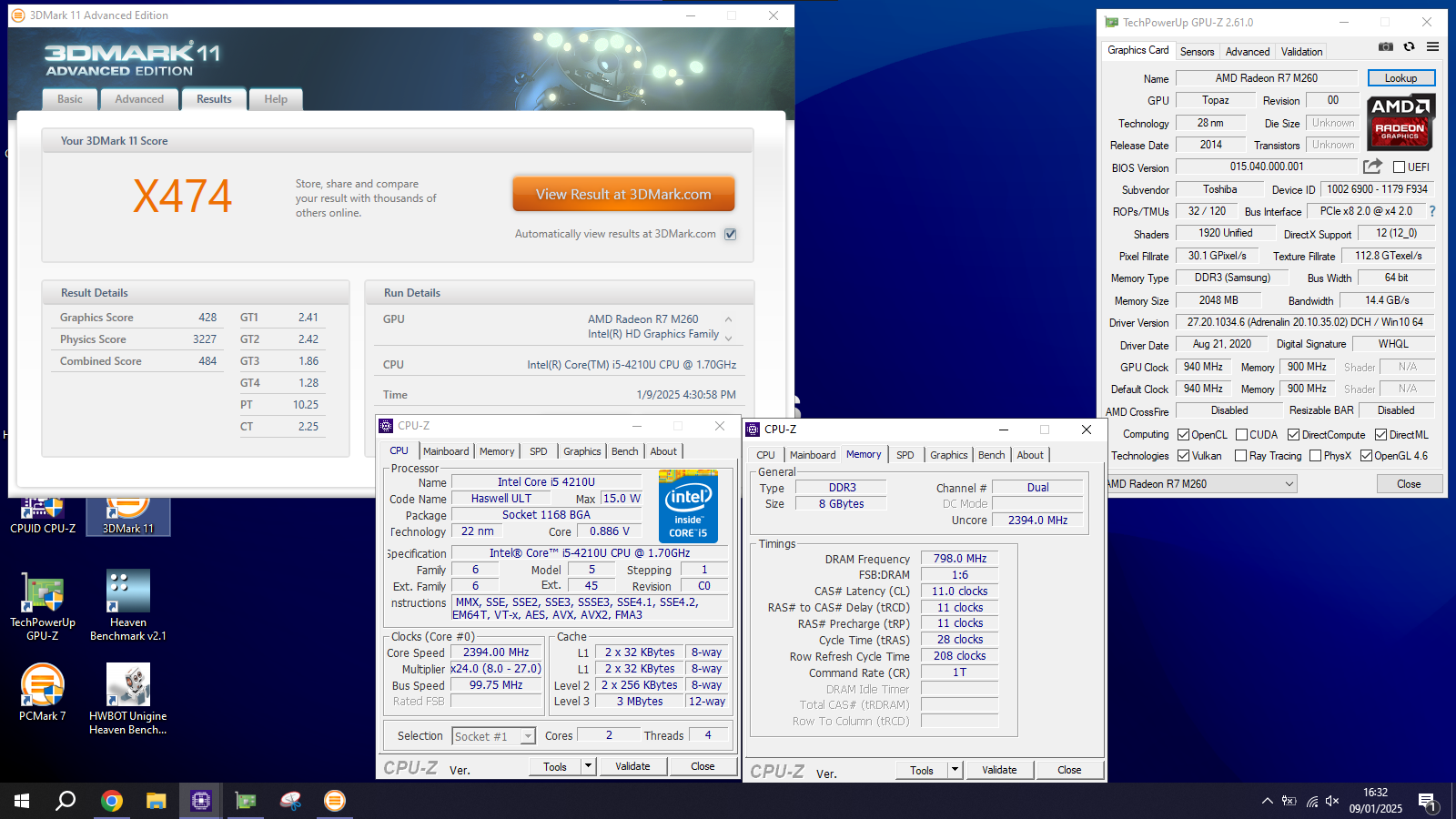
Task: Click View Result at 3DMark.com
Action: pyautogui.click(x=623, y=195)
